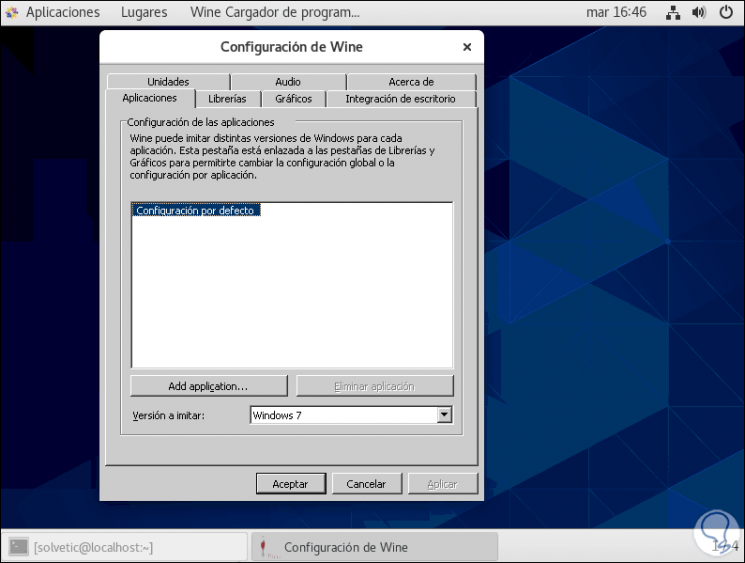Click the Windows 7 combo box field
The height and width of the screenshot is (563, 745).
(351, 415)
